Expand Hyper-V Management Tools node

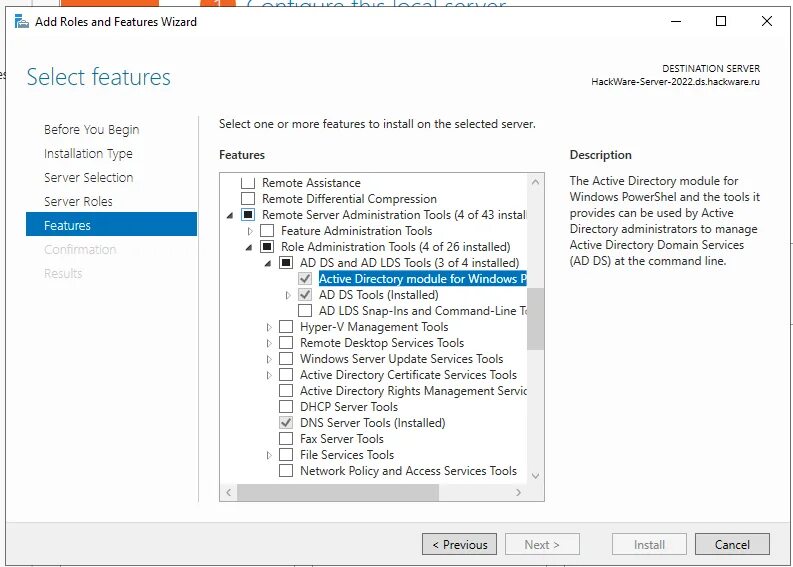tap(269, 327)
